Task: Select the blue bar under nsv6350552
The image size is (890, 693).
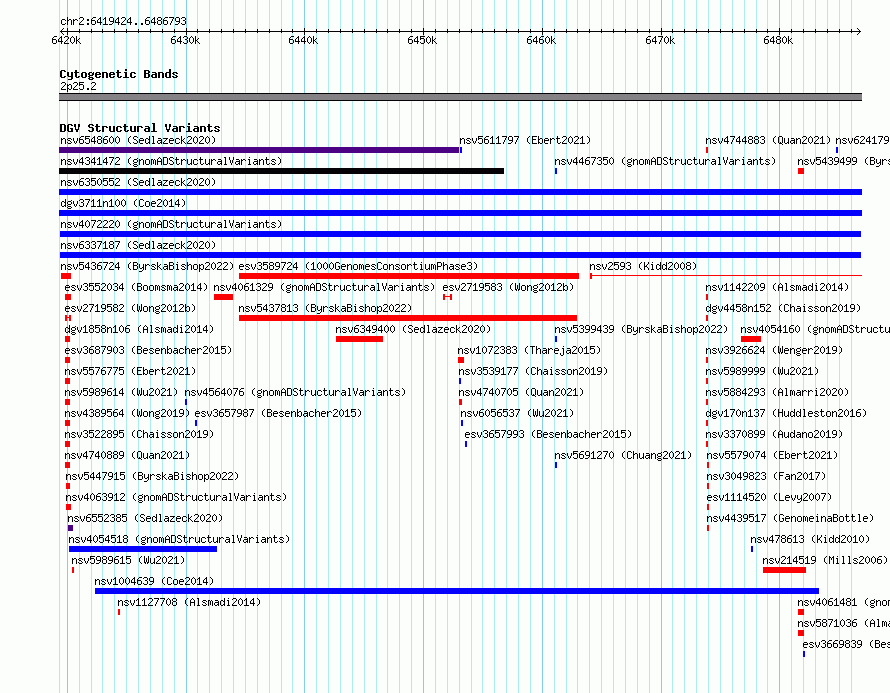Action: pos(460,192)
